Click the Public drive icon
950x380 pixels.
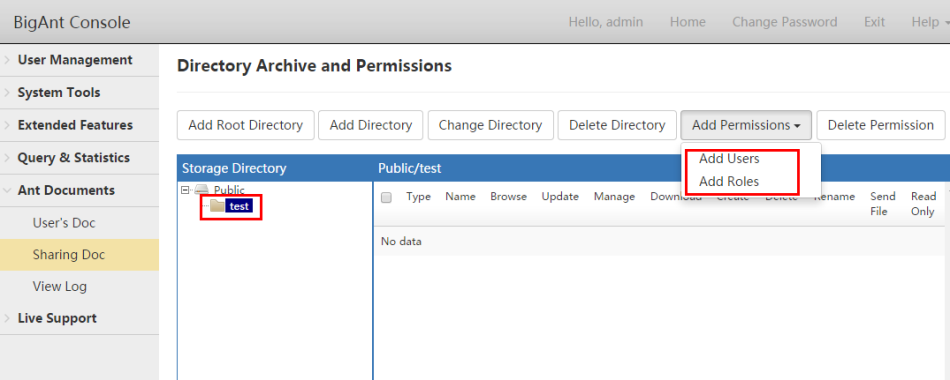click(x=201, y=190)
